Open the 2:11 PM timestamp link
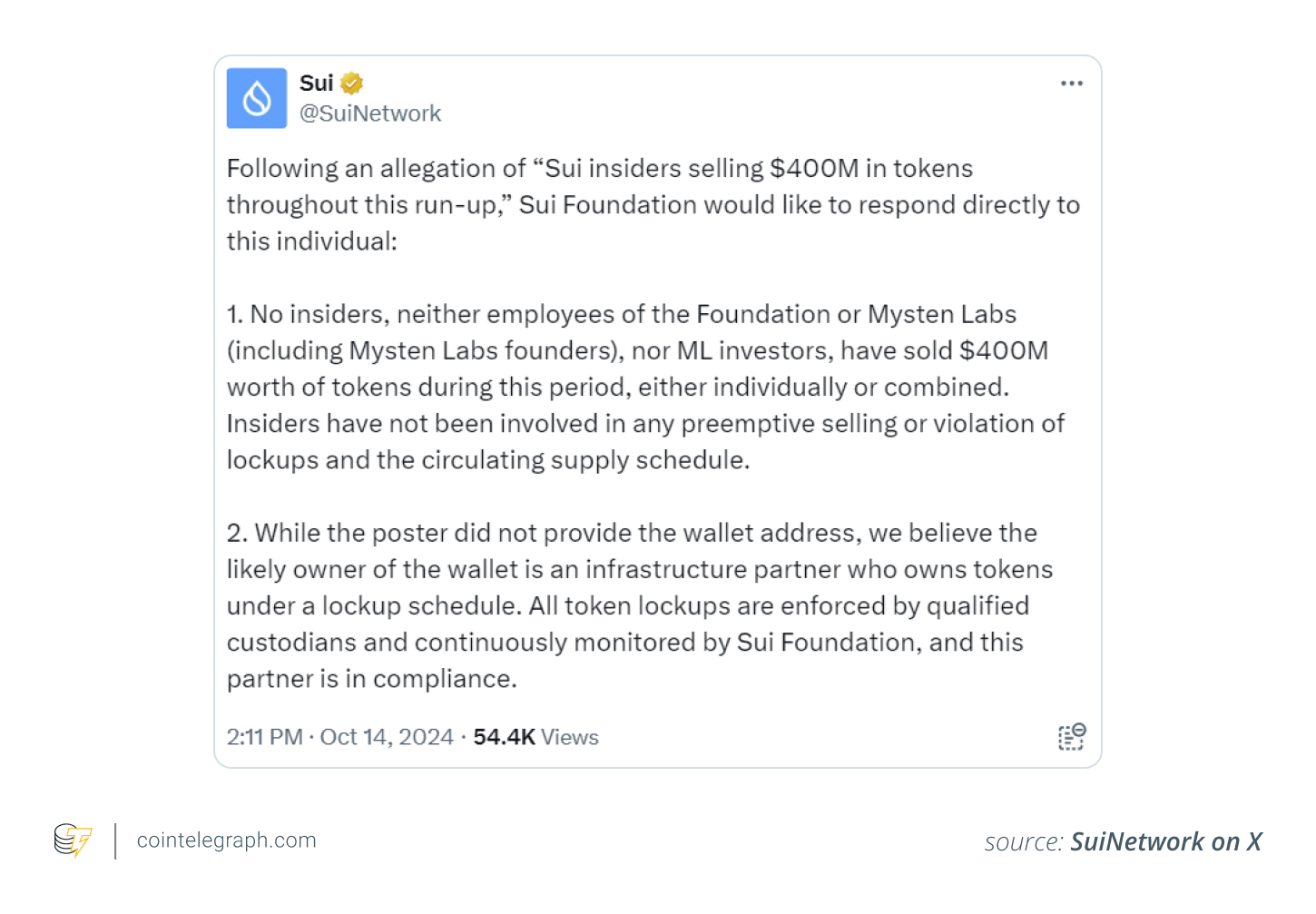 coord(265,737)
